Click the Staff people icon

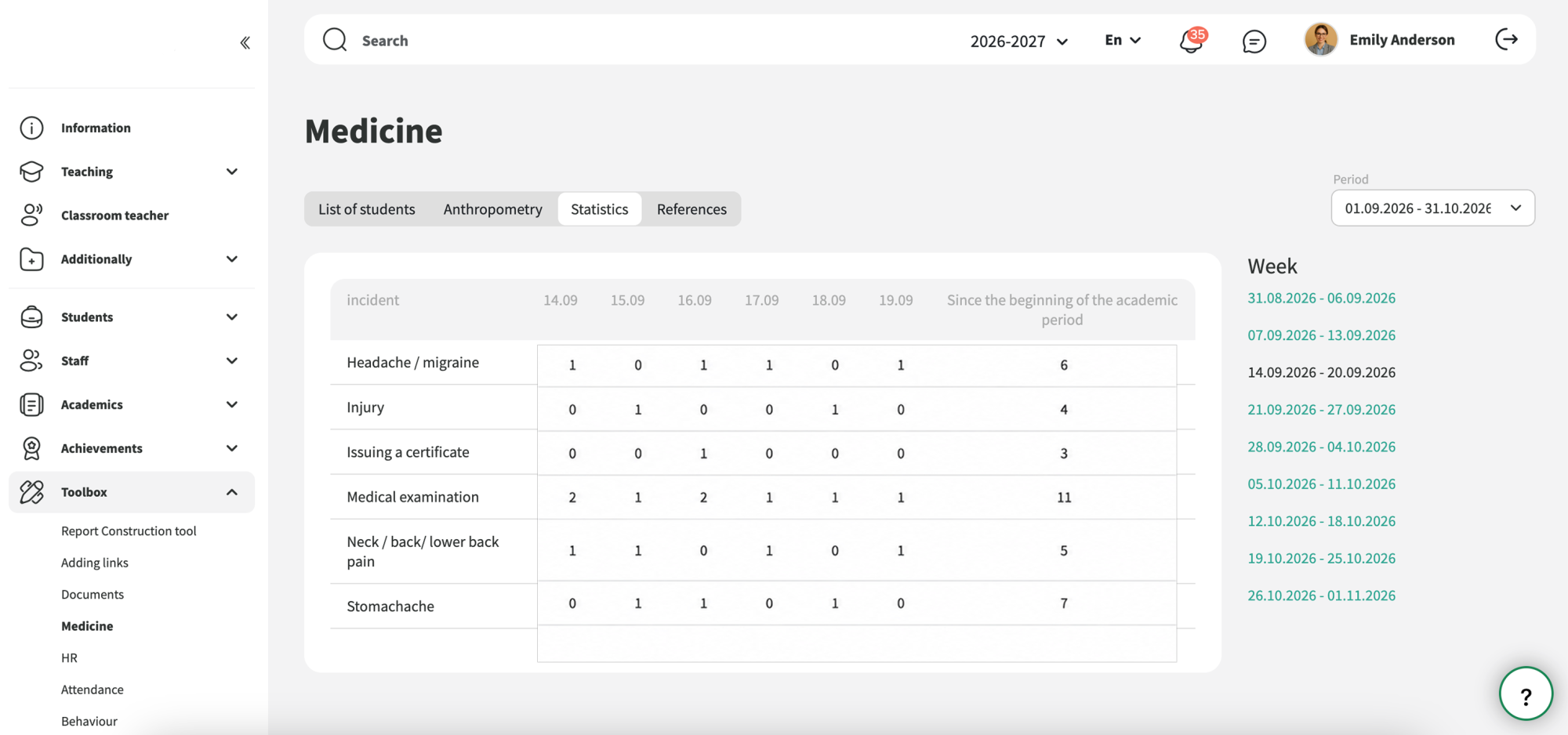[31, 360]
